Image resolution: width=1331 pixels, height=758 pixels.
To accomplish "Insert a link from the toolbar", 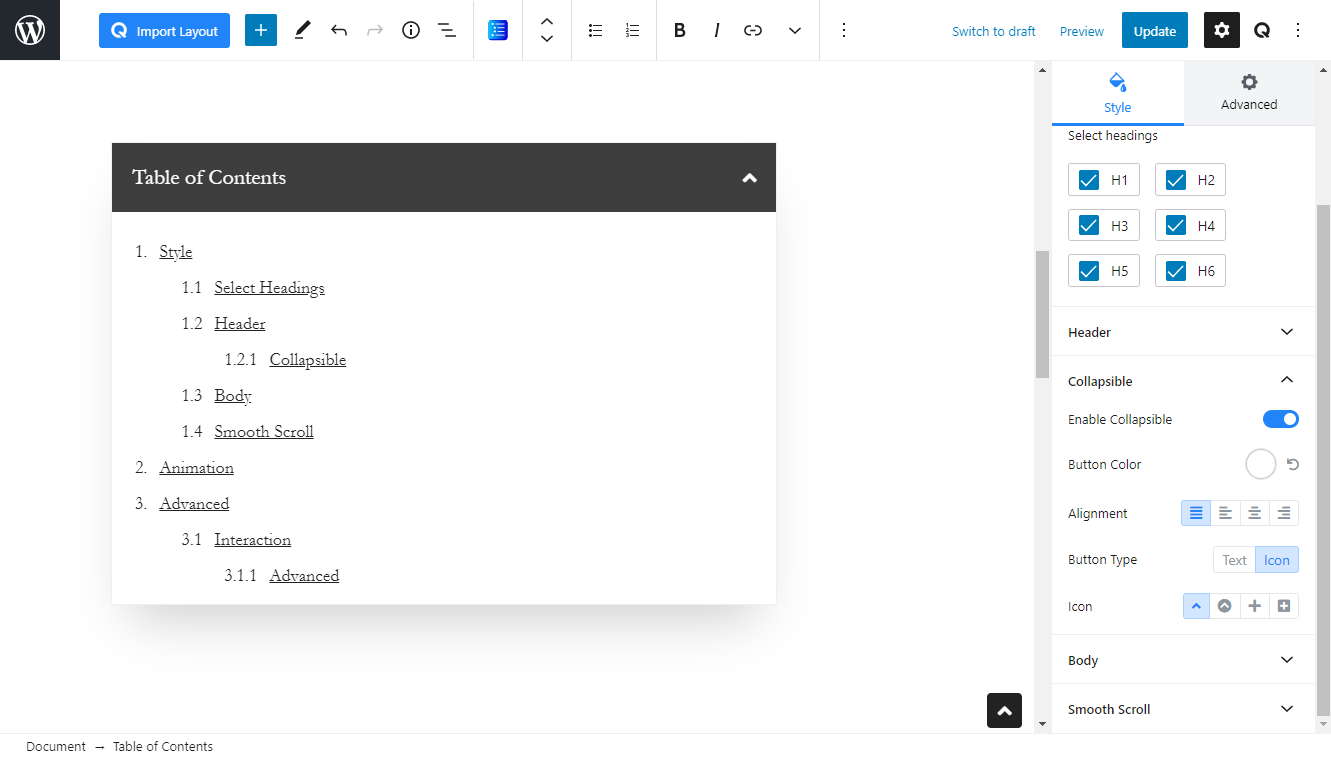I will click(x=753, y=30).
